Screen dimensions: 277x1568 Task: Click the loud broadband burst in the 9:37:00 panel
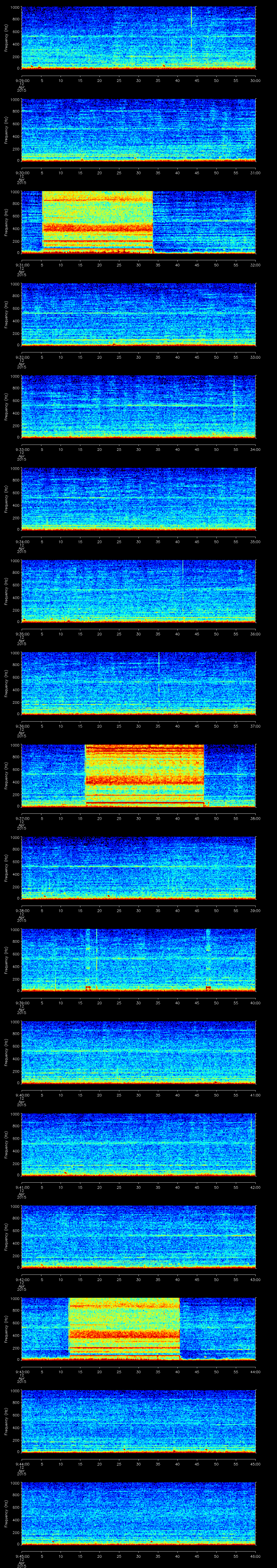tap(145, 776)
